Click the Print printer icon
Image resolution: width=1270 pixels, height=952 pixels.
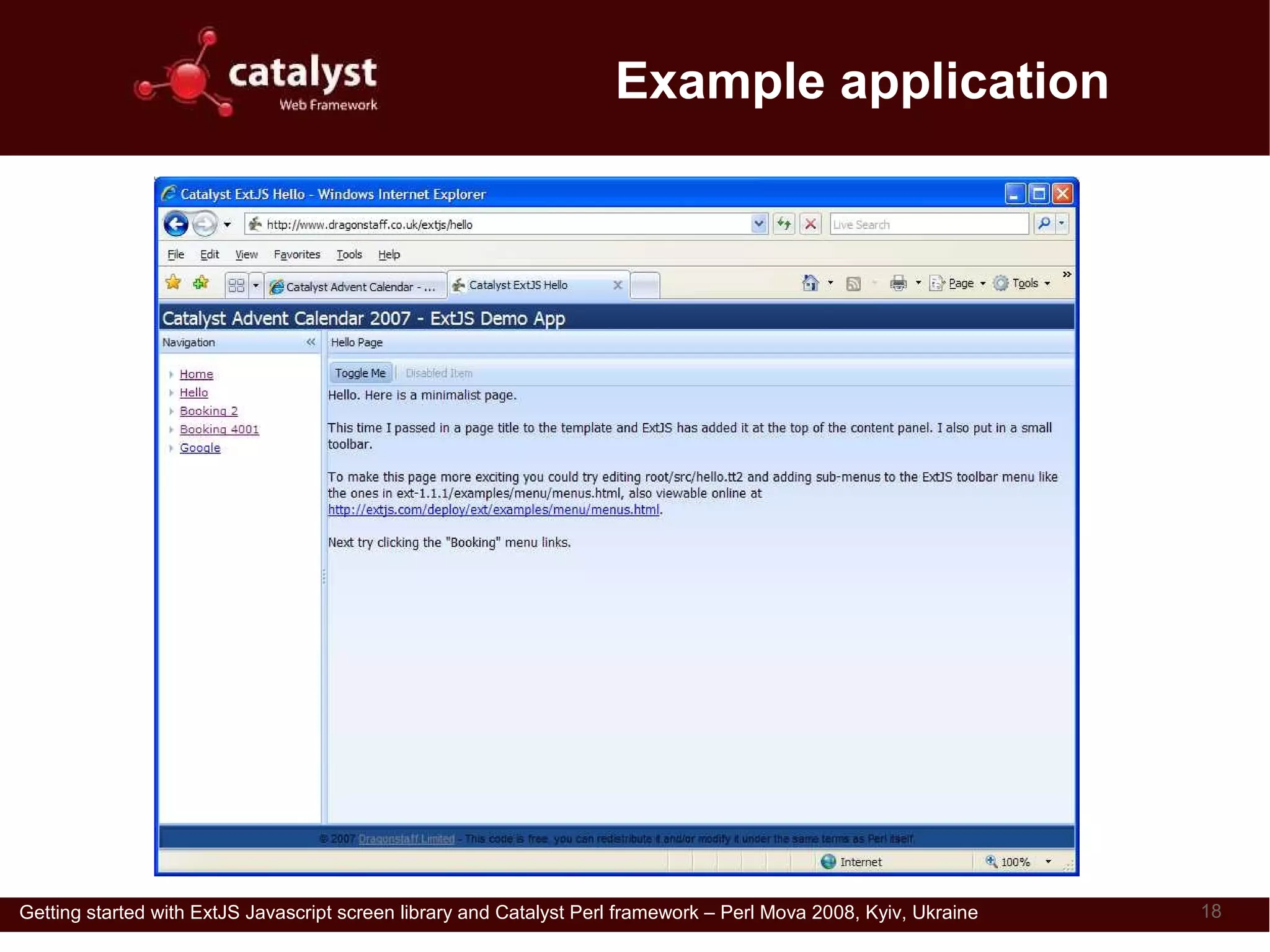tap(898, 283)
